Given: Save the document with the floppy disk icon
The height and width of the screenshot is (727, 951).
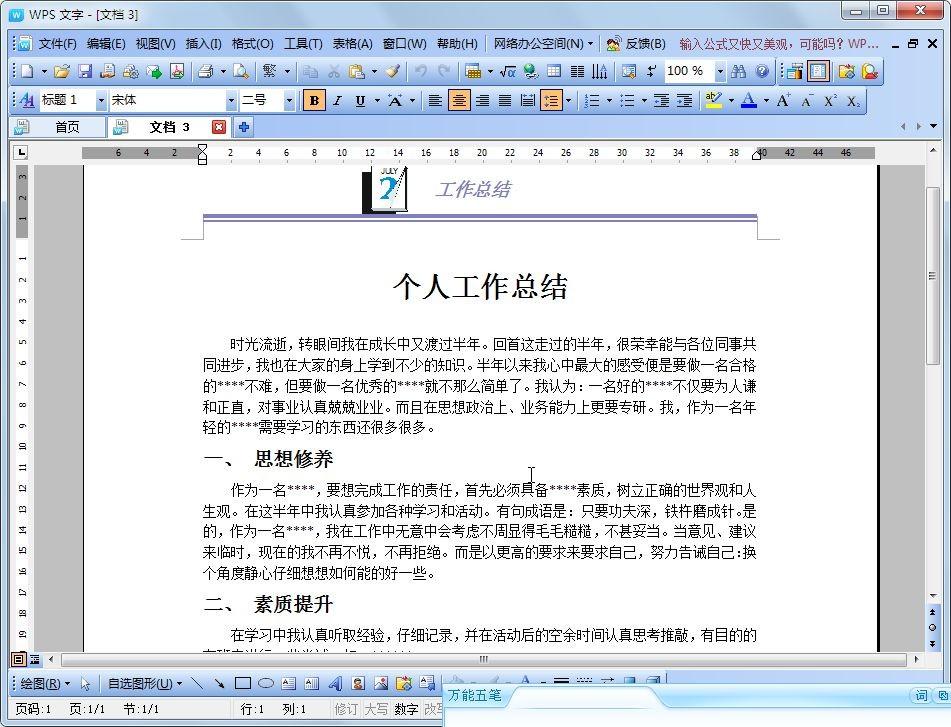Looking at the screenshot, I should point(85,72).
